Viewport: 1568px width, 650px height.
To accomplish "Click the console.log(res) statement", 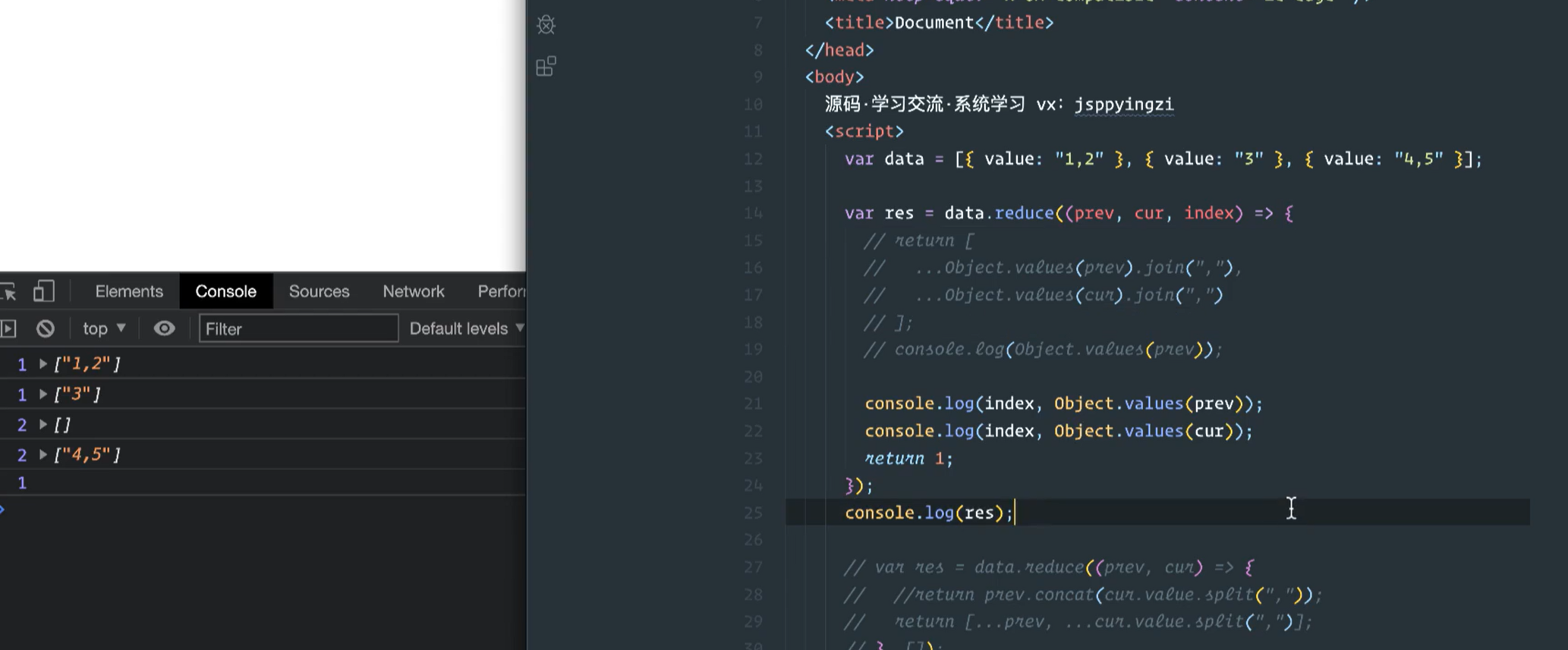I will tap(929, 513).
